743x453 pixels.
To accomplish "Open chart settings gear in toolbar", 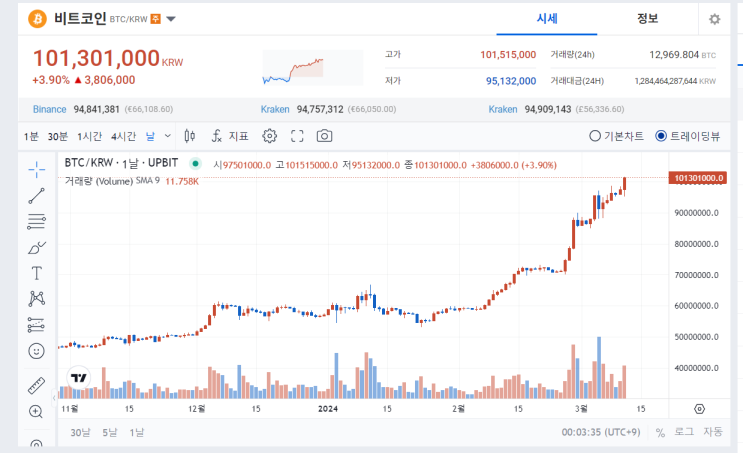I will click(269, 136).
